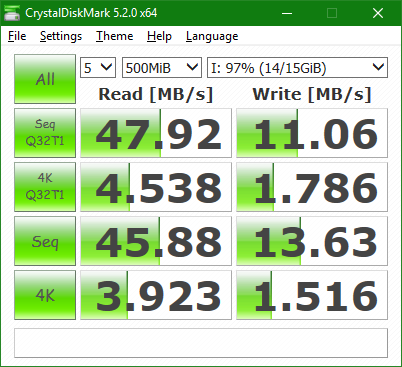Select the 13.63 Seq write result

312,241
